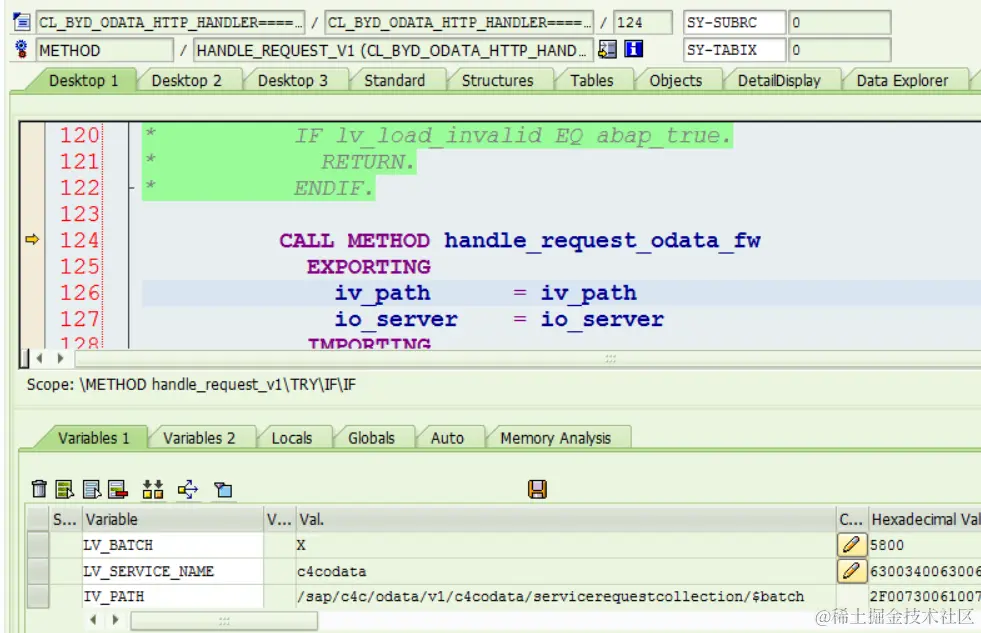The image size is (981, 633).
Task: Click the LV_BATCH variable name cell
Action: 173,545
